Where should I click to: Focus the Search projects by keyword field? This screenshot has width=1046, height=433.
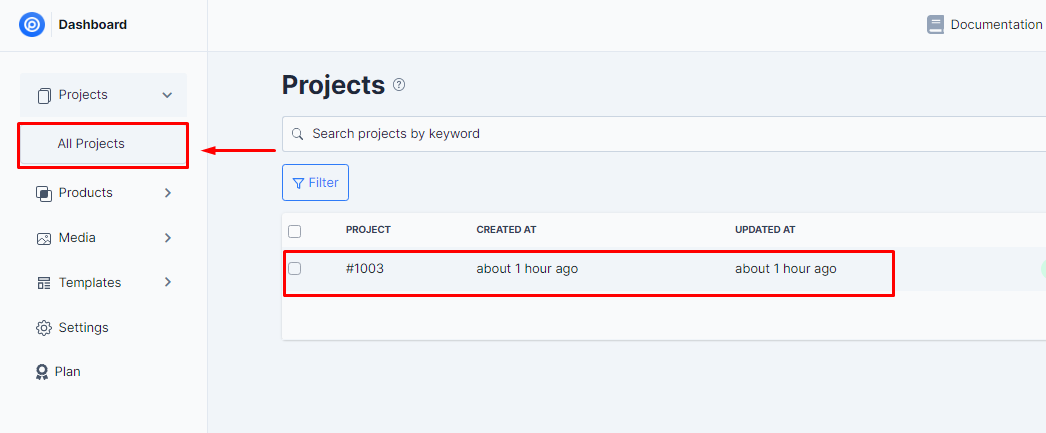point(664,134)
